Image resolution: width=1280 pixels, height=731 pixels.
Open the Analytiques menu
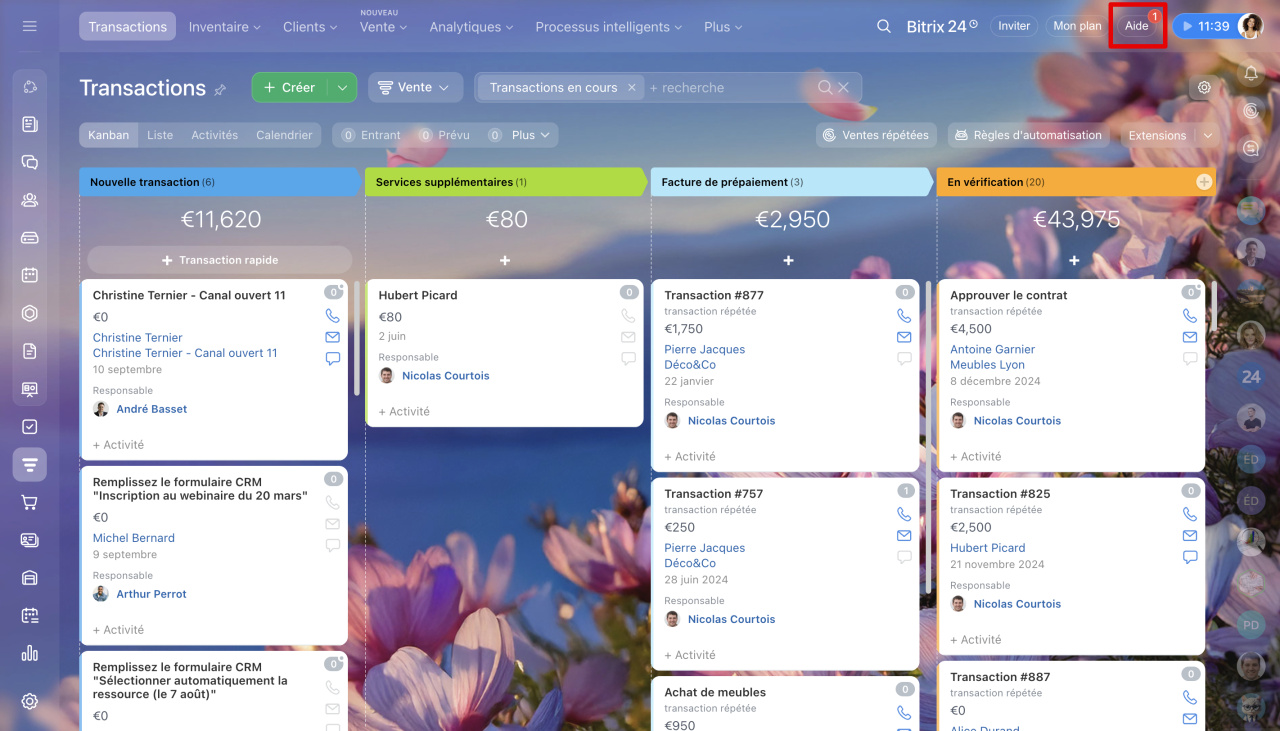point(470,27)
